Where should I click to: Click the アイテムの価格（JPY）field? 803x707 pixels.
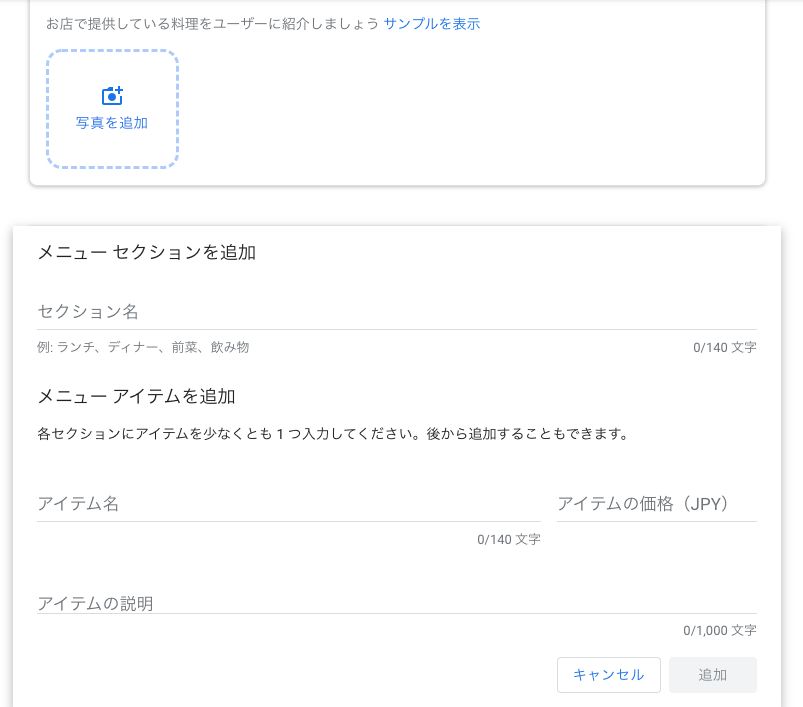657,504
